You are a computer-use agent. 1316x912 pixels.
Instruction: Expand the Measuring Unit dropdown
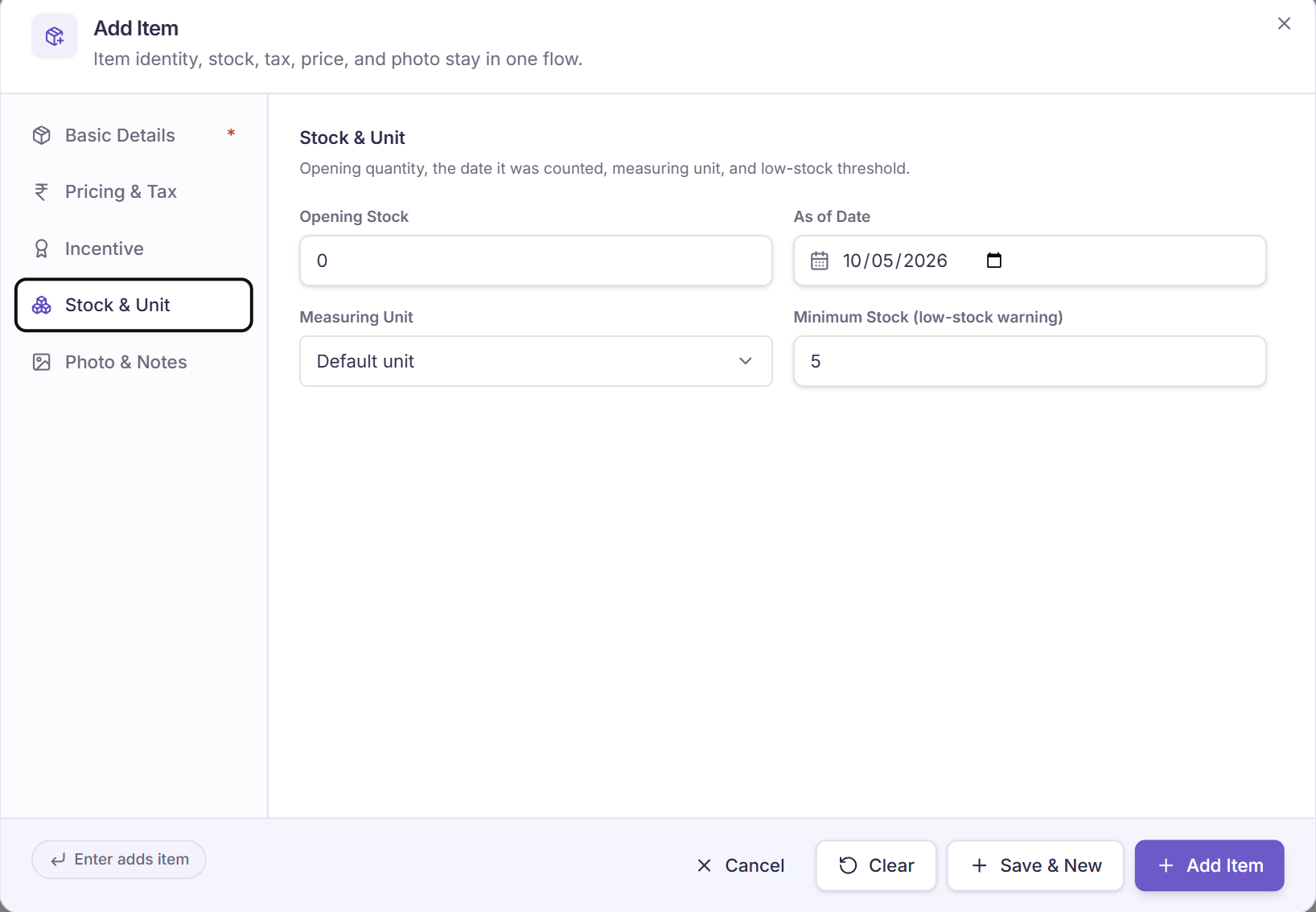(x=536, y=361)
